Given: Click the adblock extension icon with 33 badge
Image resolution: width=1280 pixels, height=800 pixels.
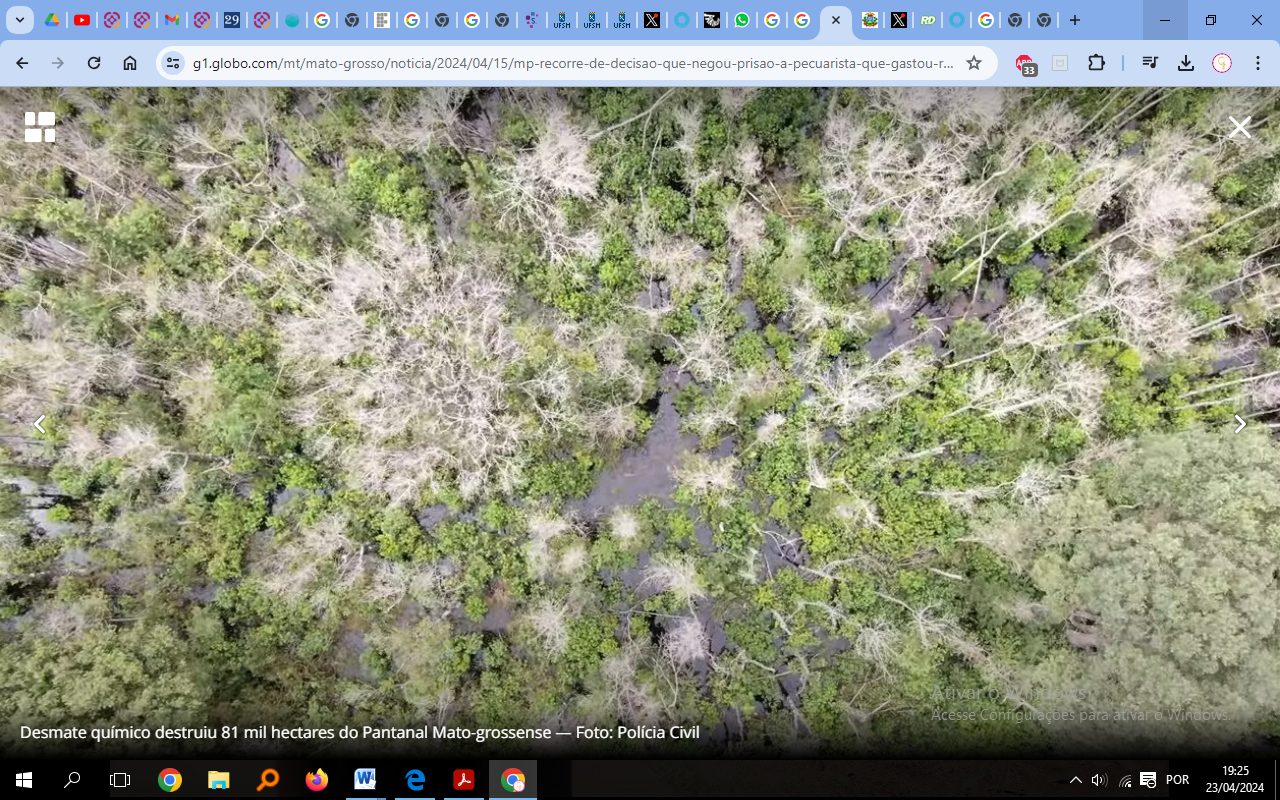Looking at the screenshot, I should pos(1025,64).
